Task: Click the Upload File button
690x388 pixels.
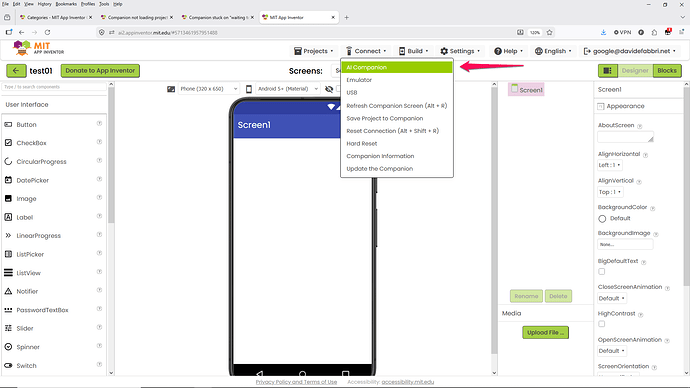Action: pyautogui.click(x=545, y=332)
